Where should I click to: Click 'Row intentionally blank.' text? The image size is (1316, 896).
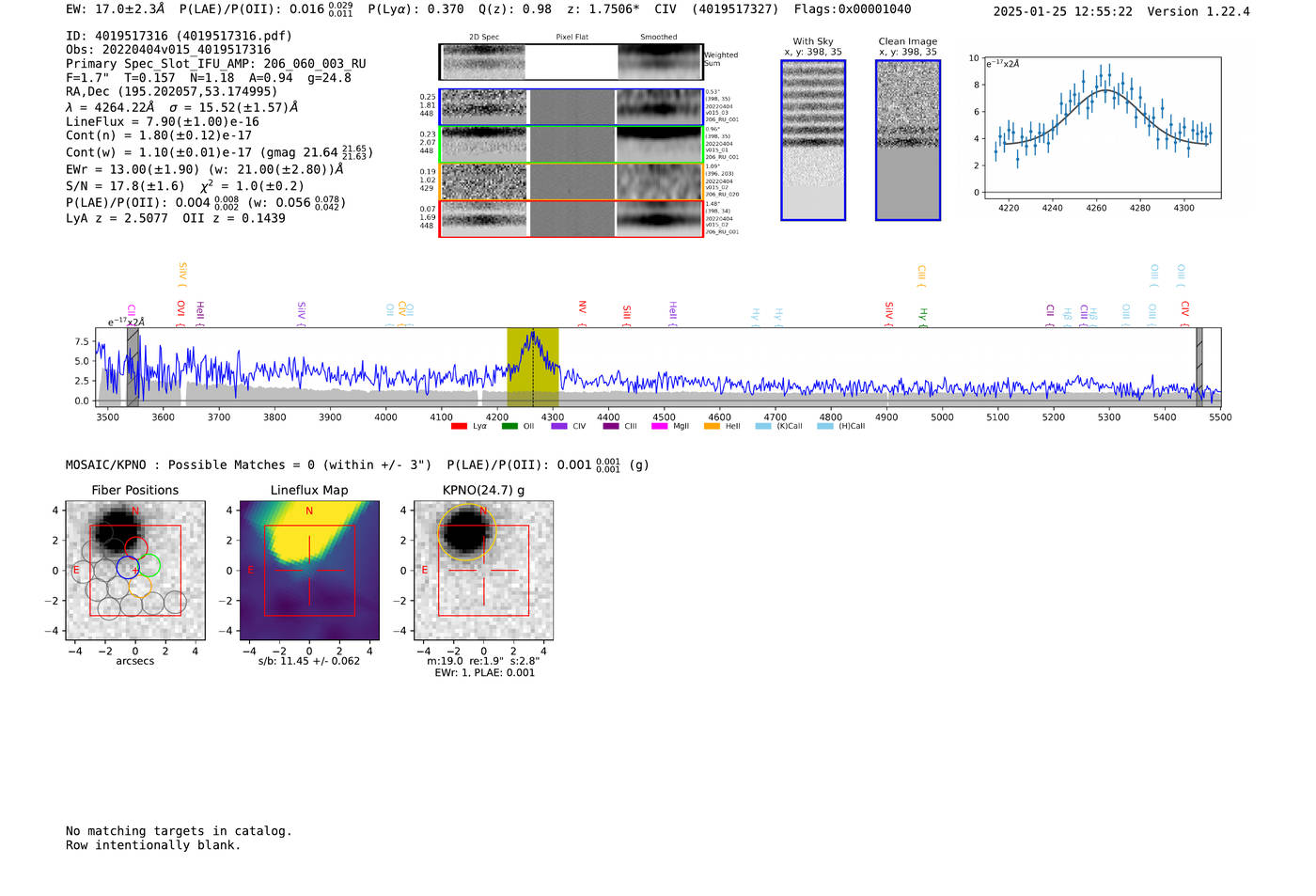coord(153,845)
